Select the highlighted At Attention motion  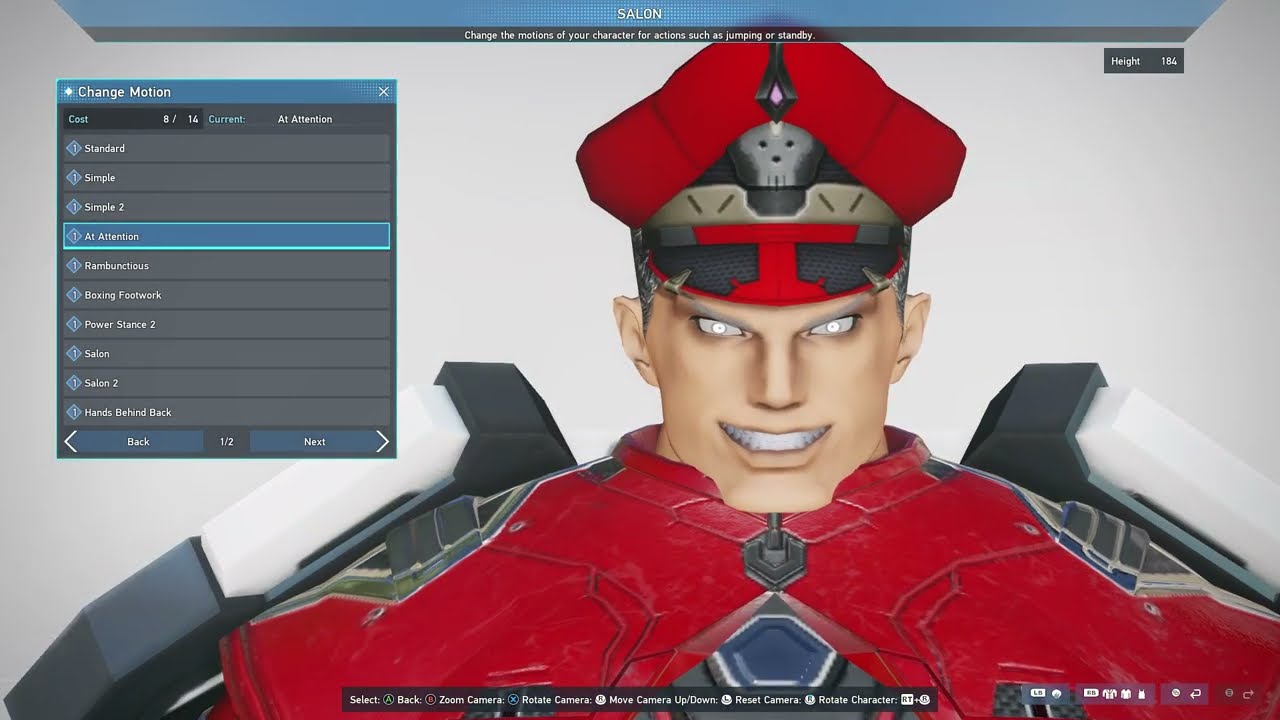click(227, 236)
